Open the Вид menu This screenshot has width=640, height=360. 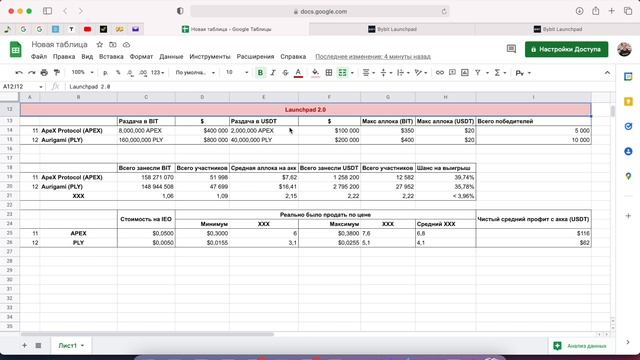pyautogui.click(x=87, y=56)
